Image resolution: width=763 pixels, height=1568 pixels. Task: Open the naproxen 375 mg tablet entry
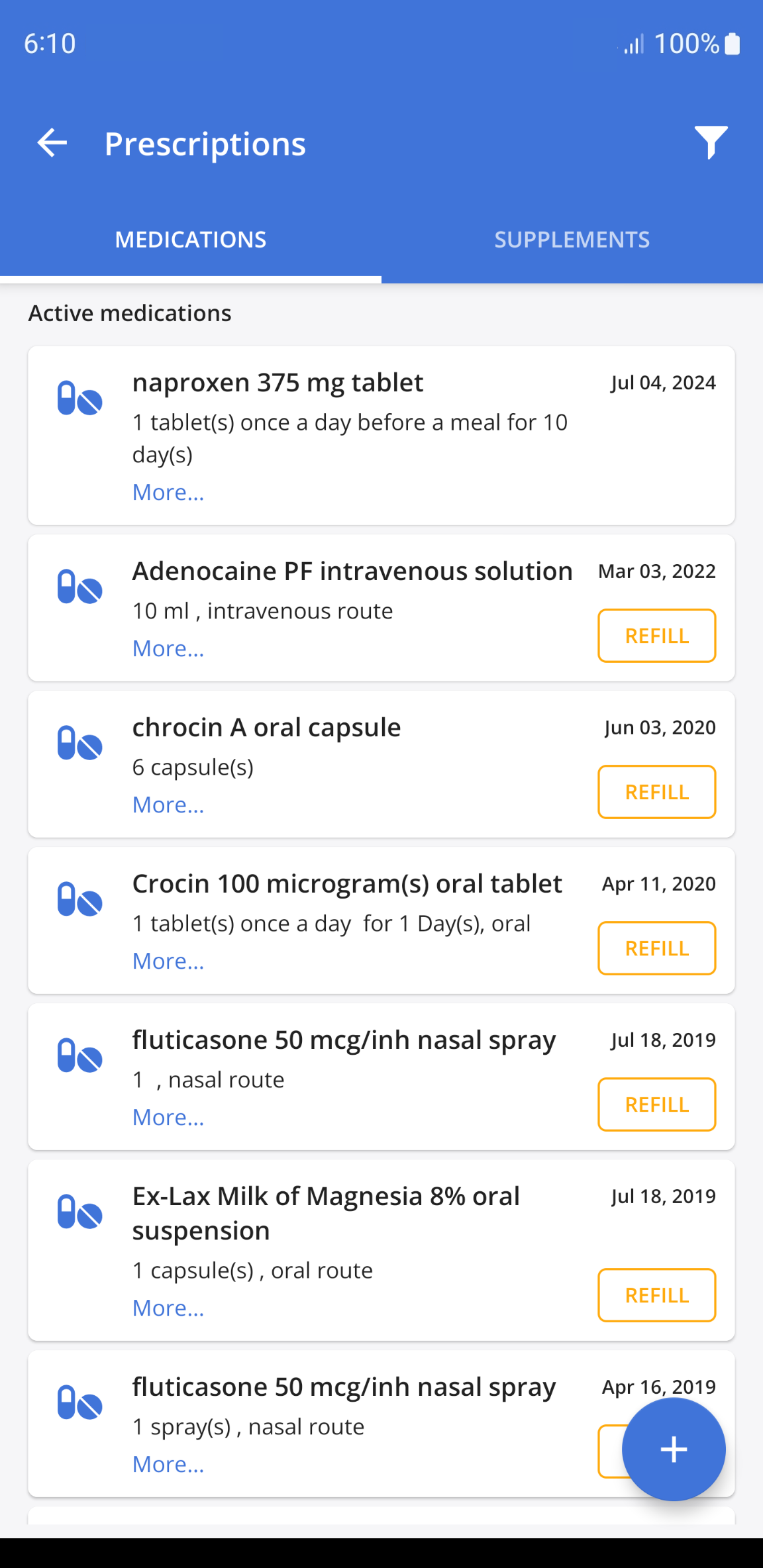pos(278,383)
